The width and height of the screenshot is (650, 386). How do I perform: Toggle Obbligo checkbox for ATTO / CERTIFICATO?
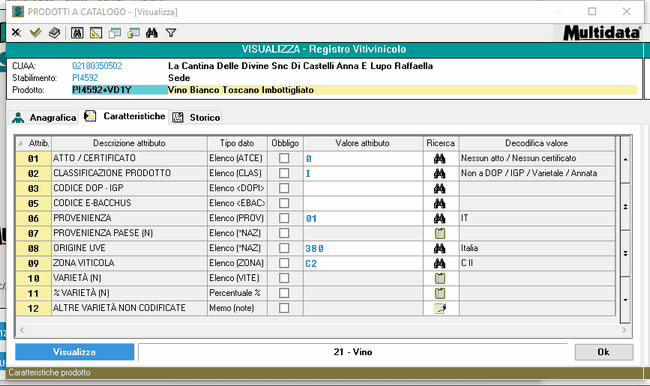284,158
